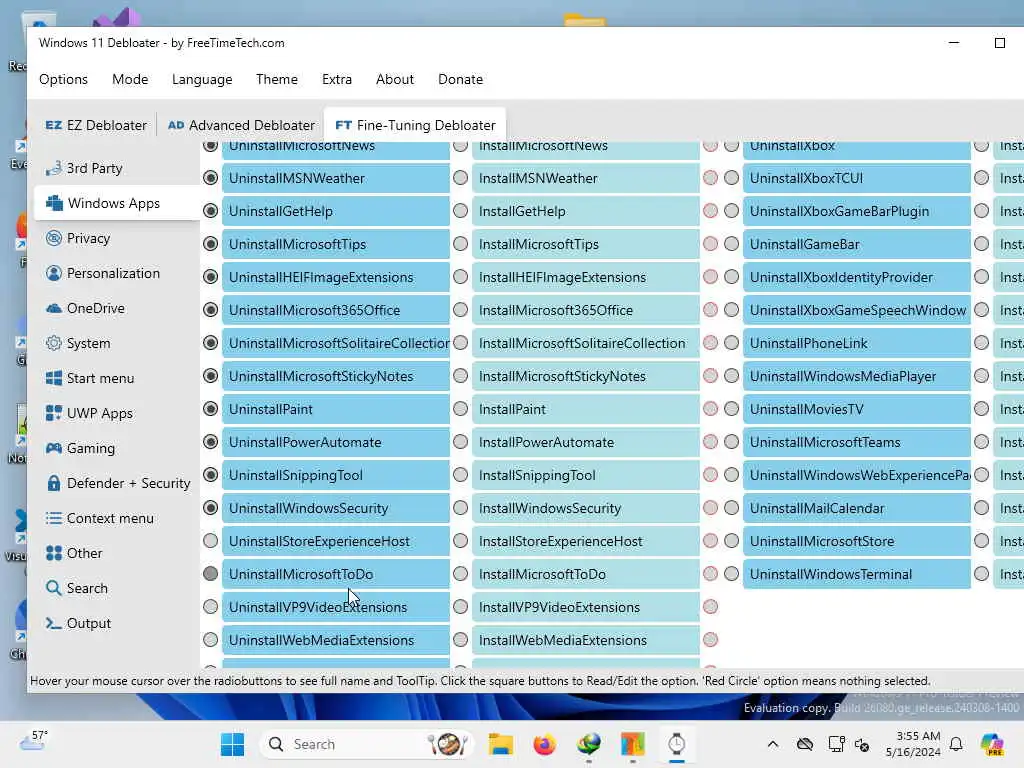Switch to the EZ Debloater tab
The image size is (1024, 768).
tap(96, 125)
